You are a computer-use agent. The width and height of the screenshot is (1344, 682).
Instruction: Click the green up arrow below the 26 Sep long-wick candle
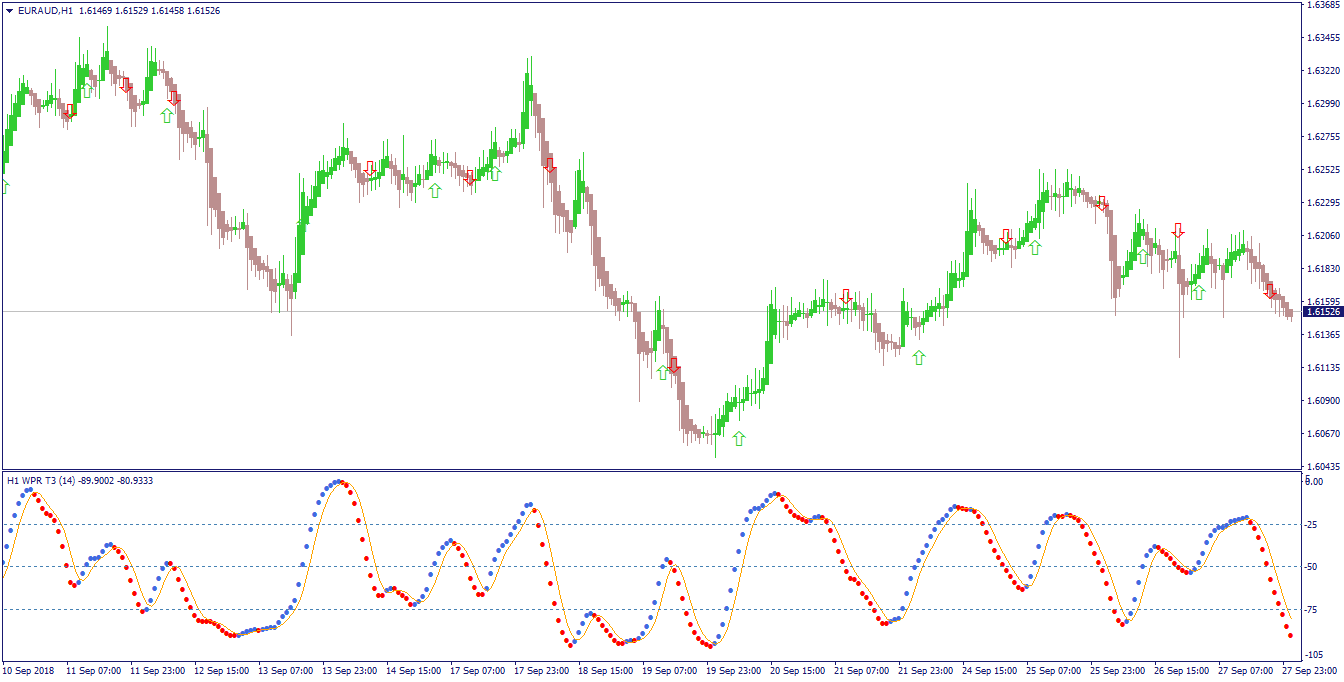click(x=1198, y=292)
